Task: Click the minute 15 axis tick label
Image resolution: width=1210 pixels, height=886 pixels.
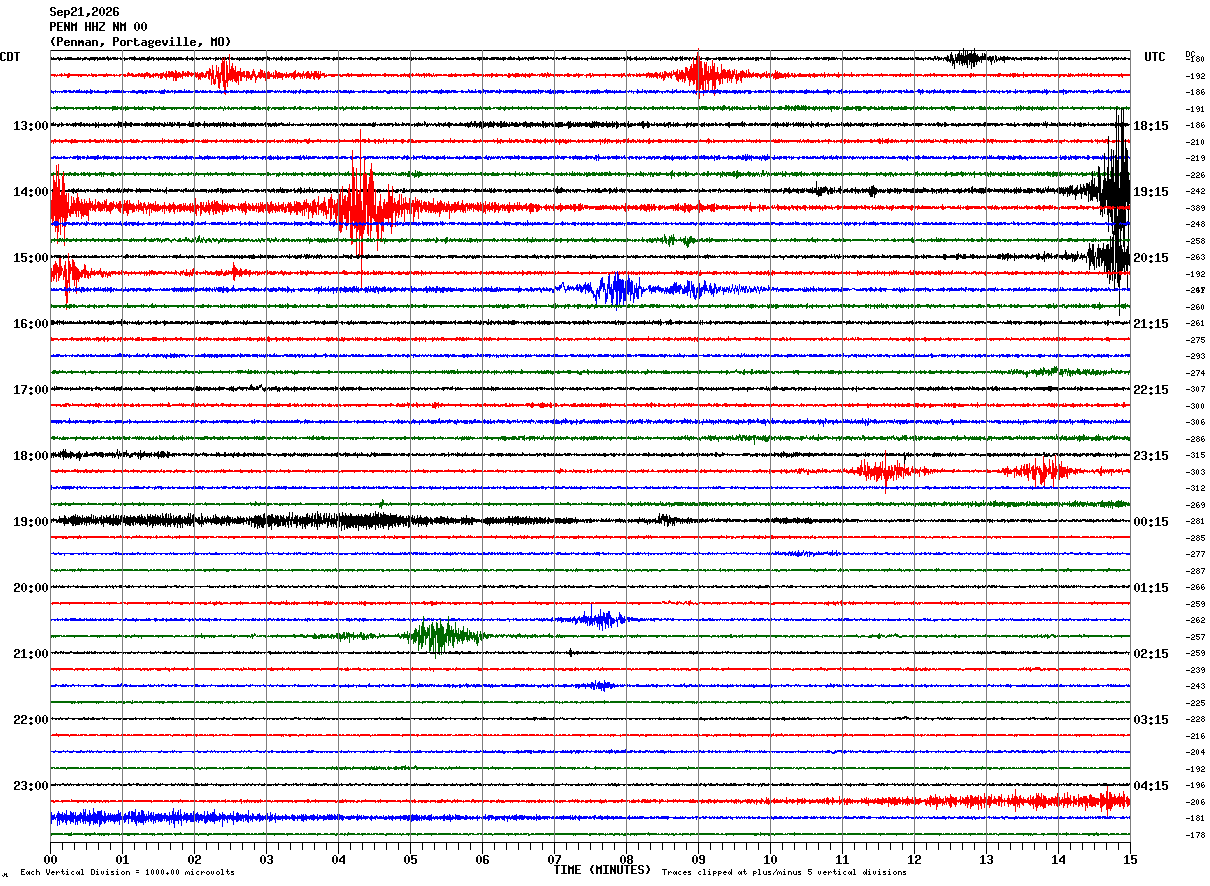Action: point(1130,859)
